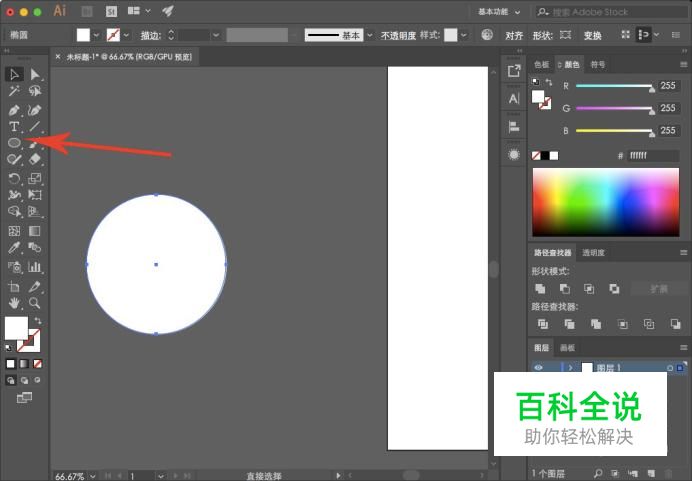Viewport: 692px width, 481px height.
Task: Switch to the 画板 tab
Action: pos(568,348)
